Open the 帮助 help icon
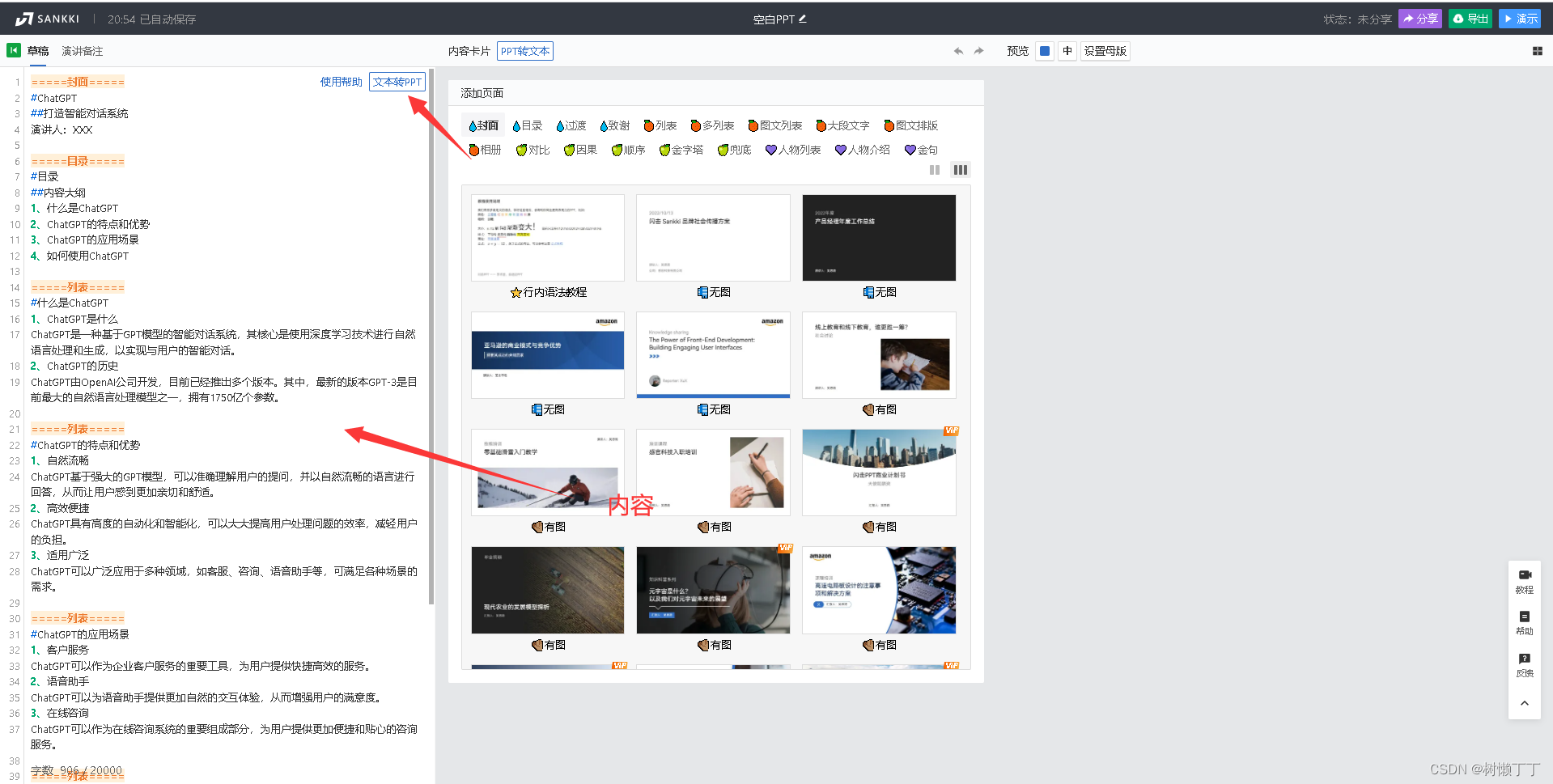Screen dimensions: 1553x784 click(1525, 623)
